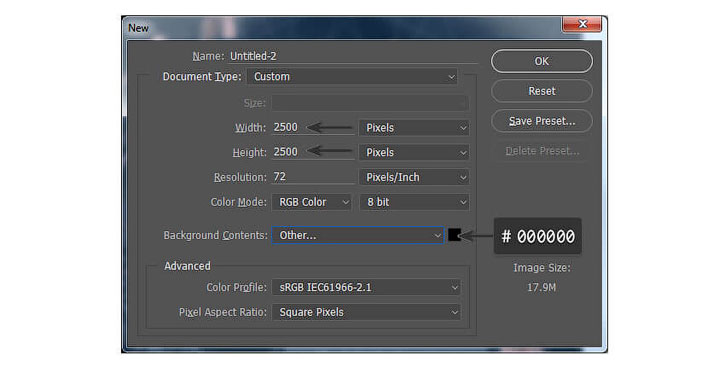
Task: Open the Resolution units Pixels/Inch dropdown
Action: [x=414, y=177]
